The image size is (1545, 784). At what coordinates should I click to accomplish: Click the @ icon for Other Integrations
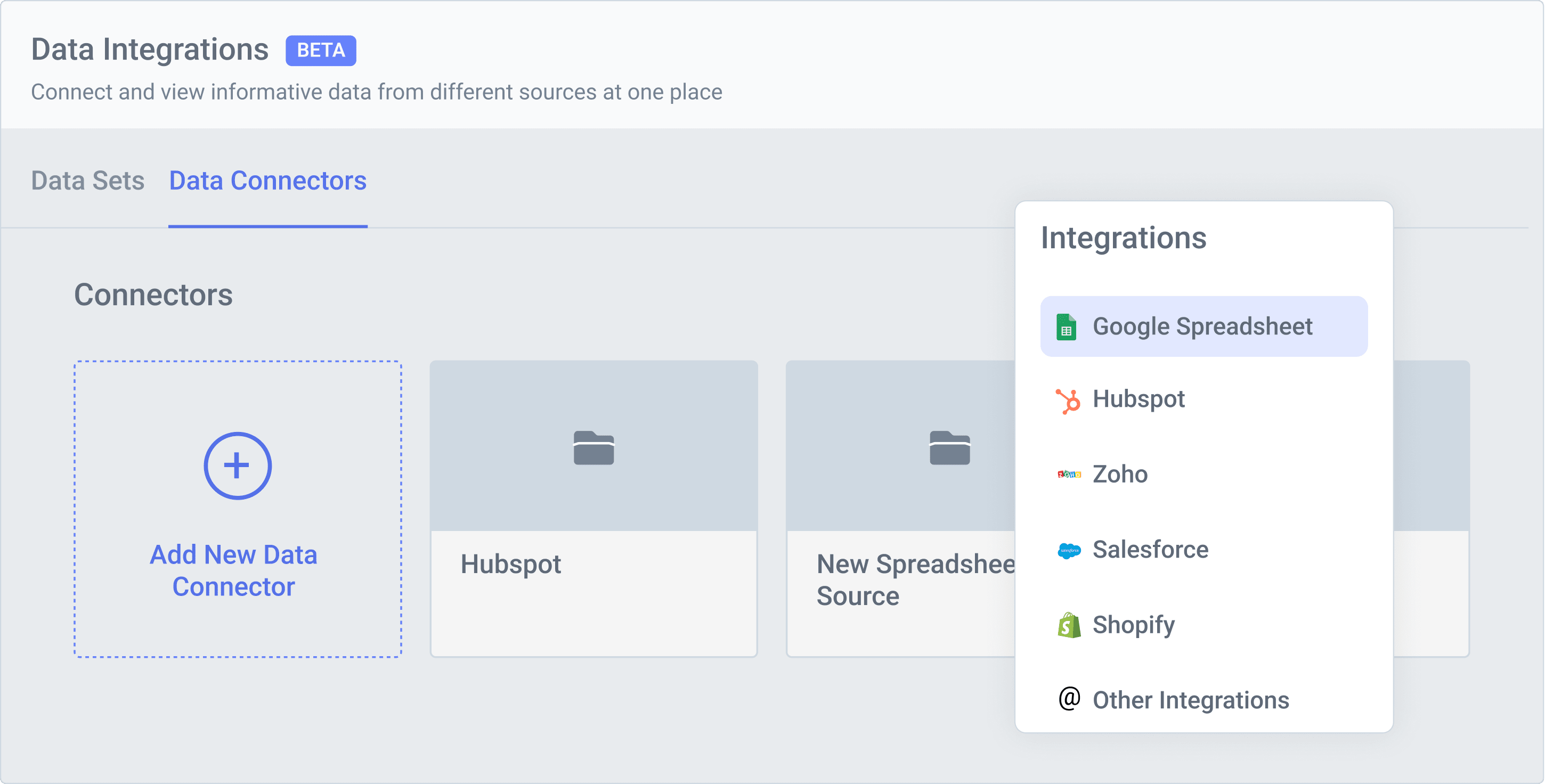[x=1069, y=698]
